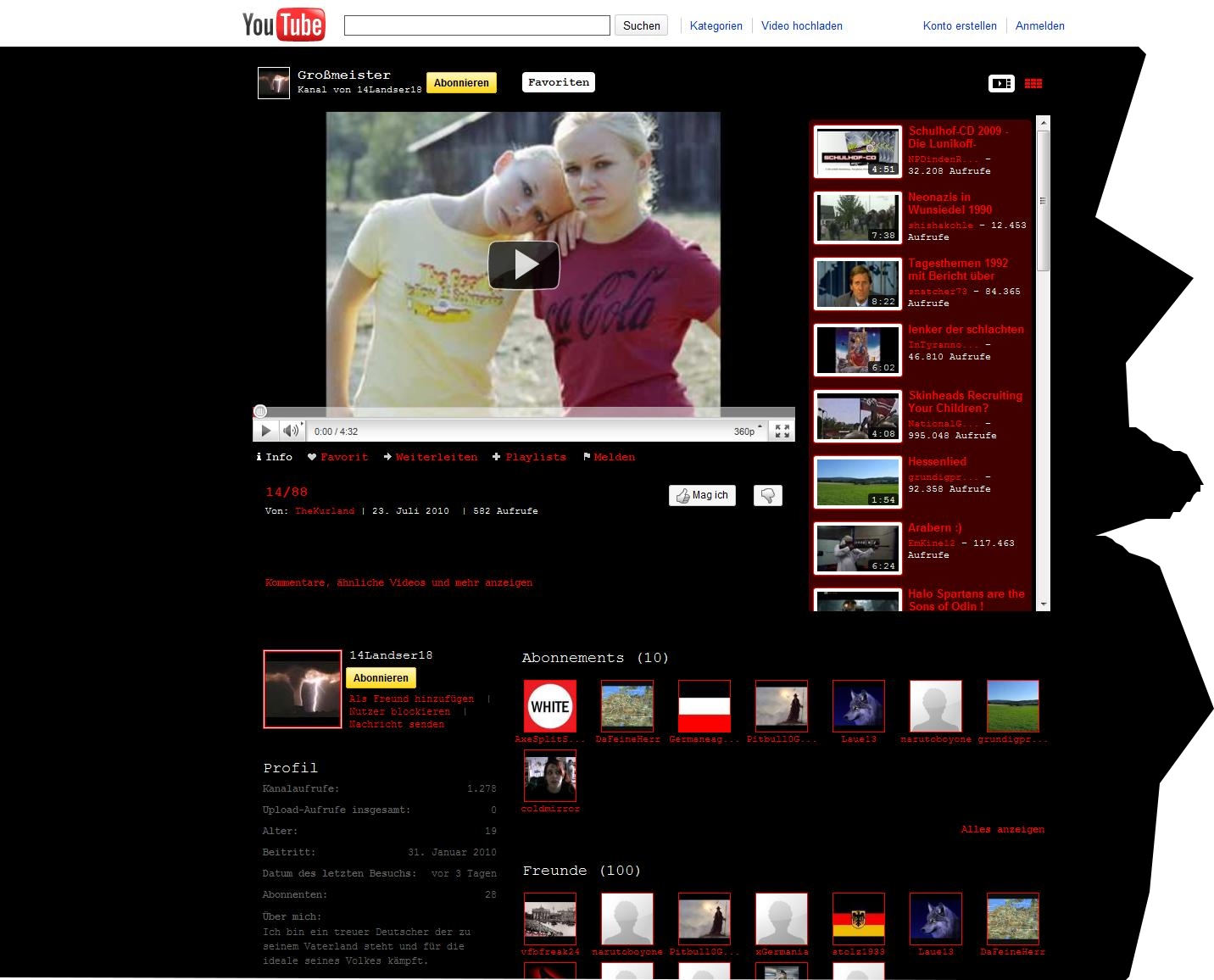Open the tornado profile picture
Screen dimensions: 1214x980
pos(303,689)
